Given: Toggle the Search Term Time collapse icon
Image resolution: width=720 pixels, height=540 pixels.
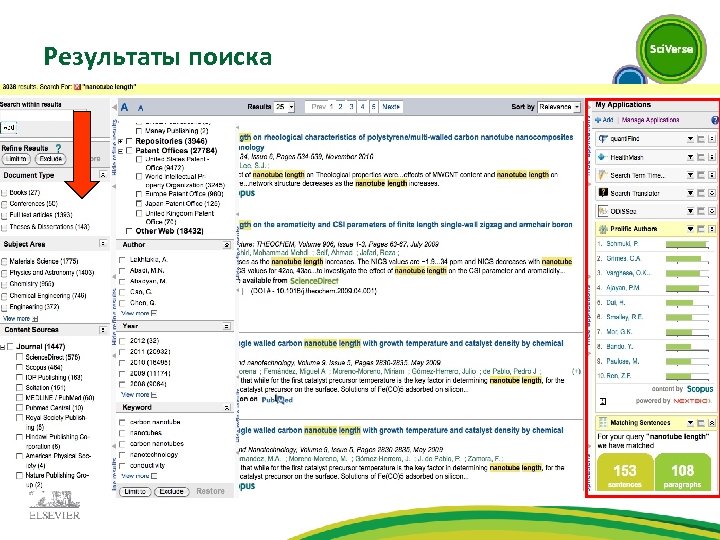Looking at the screenshot, I should coord(712,175).
